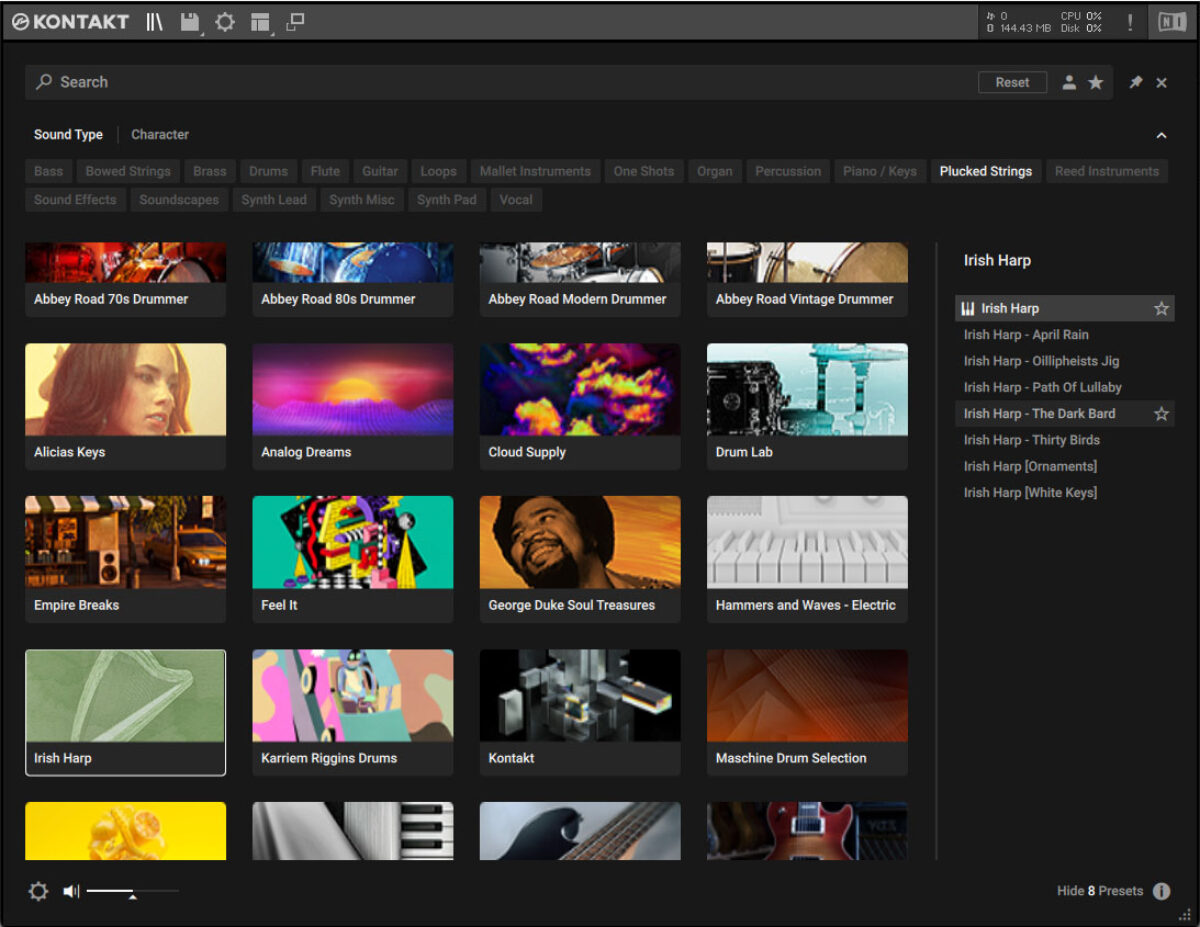Open the Abbey Road Modern Drummer library
This screenshot has width=1200, height=927.
580,280
